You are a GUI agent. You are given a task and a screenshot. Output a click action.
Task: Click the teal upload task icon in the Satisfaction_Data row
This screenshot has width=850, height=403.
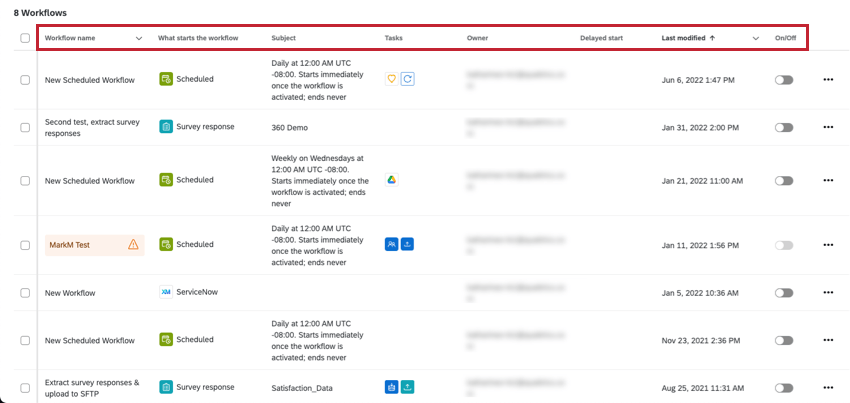(x=408, y=387)
